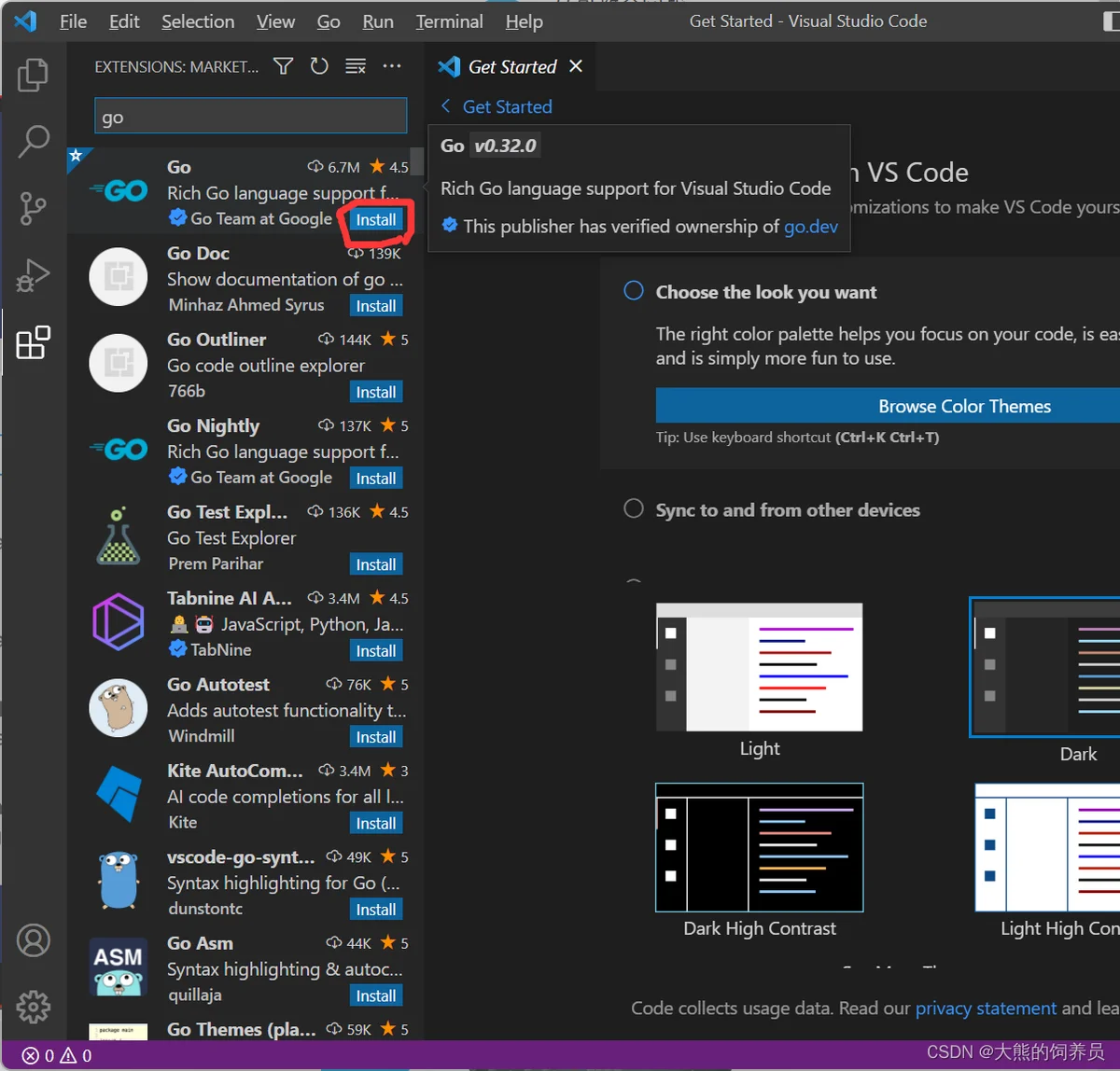
Task: Click the Browse Color Themes button
Action: coord(888,406)
